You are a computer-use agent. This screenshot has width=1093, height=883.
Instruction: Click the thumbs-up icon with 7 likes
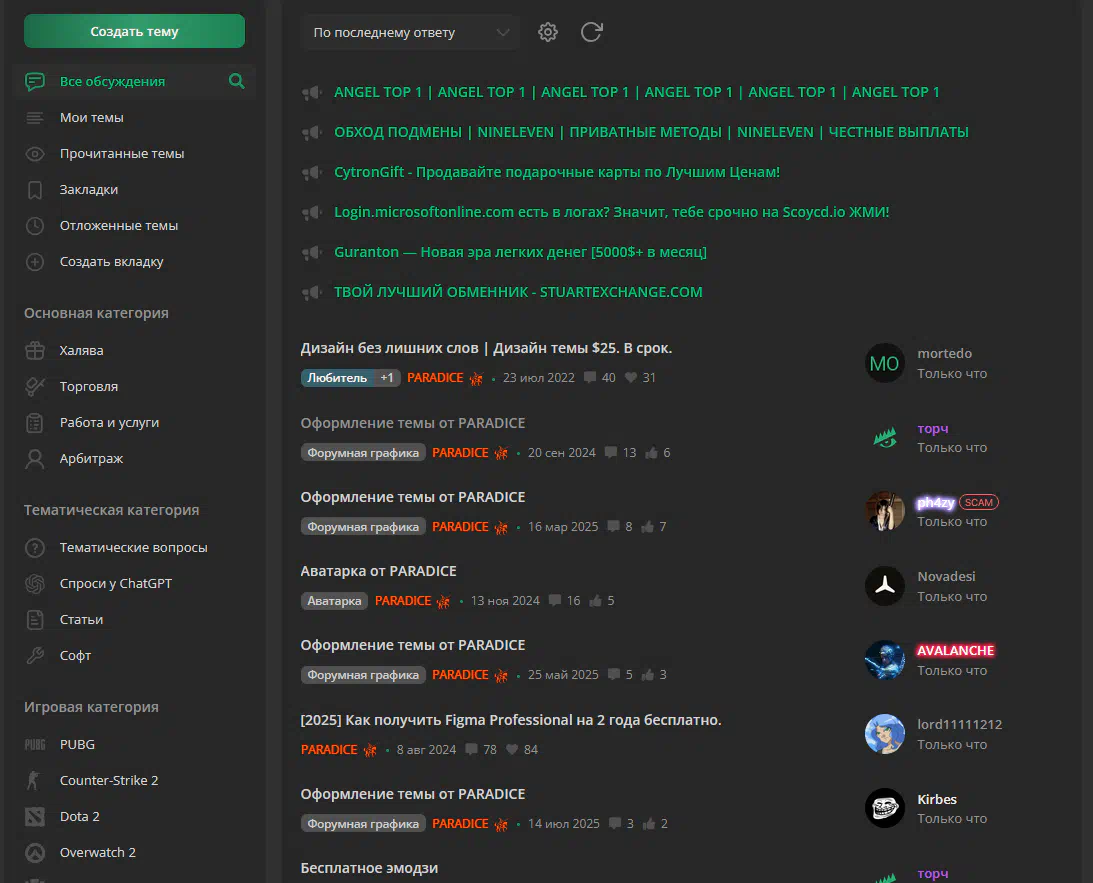pos(648,527)
